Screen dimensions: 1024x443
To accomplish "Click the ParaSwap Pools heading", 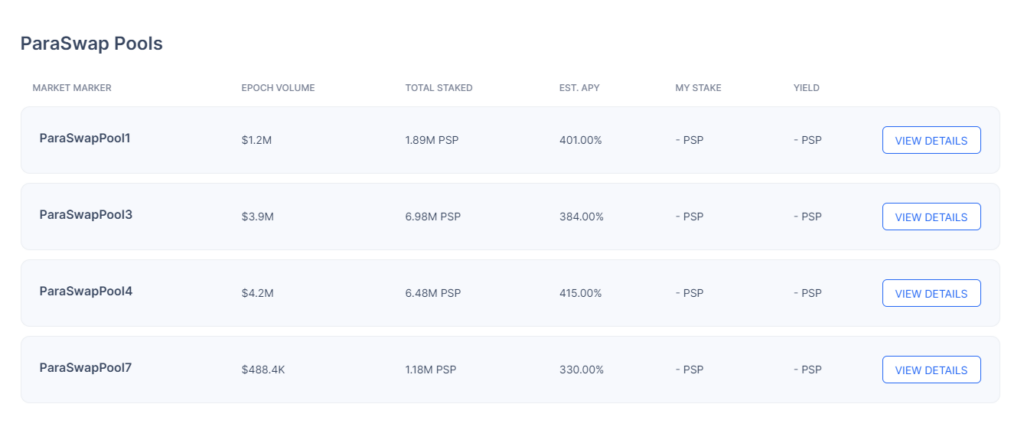I will pos(91,44).
